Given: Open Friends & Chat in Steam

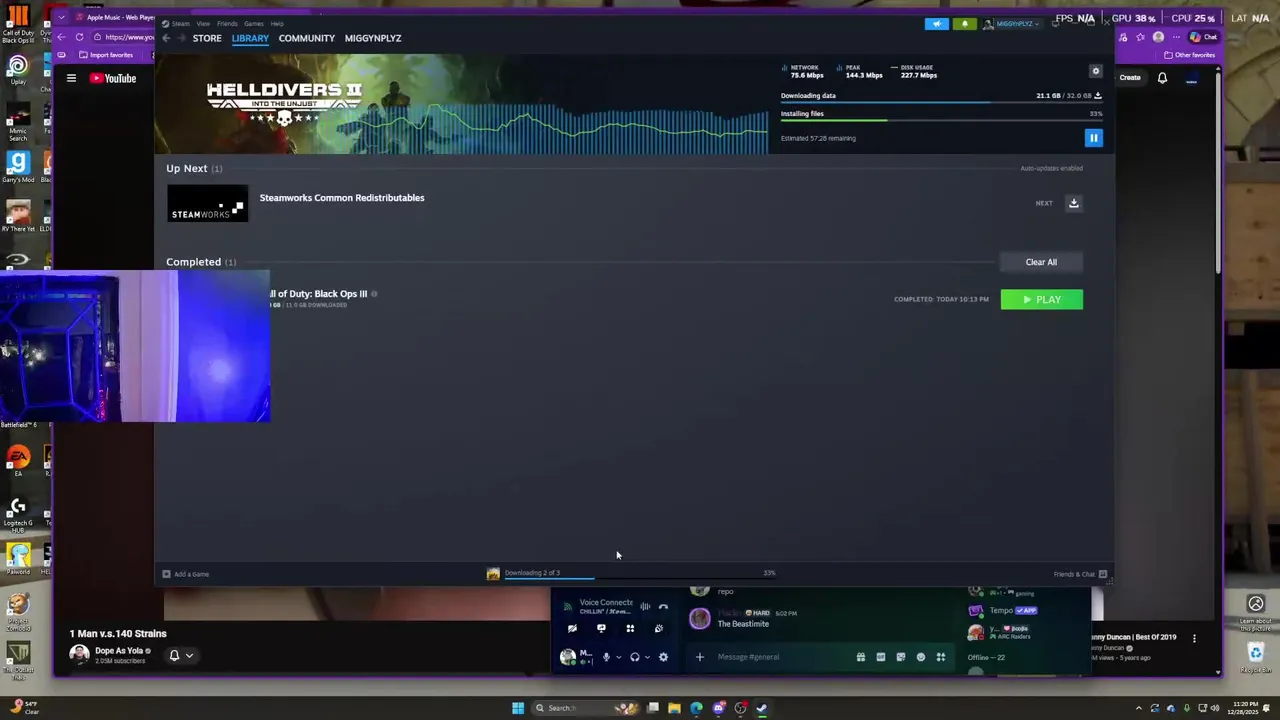Looking at the screenshot, I should point(1080,574).
